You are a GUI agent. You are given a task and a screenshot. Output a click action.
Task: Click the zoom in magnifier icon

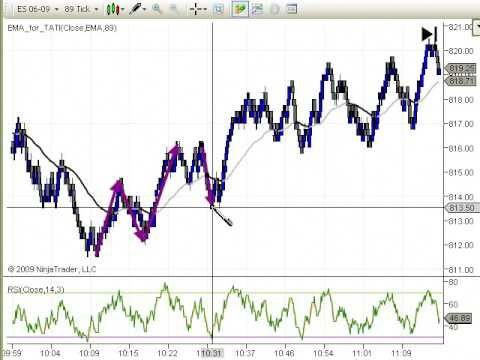click(156, 9)
